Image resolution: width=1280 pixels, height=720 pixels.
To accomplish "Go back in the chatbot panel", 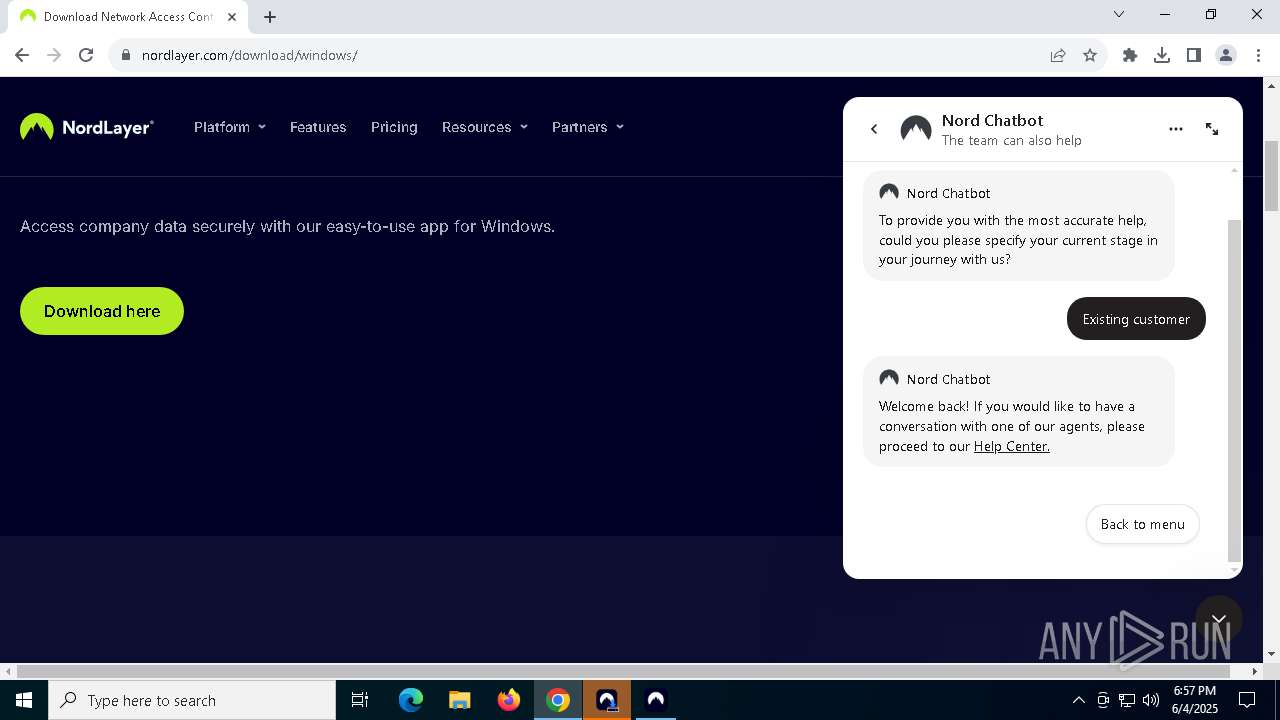I will [x=874, y=129].
